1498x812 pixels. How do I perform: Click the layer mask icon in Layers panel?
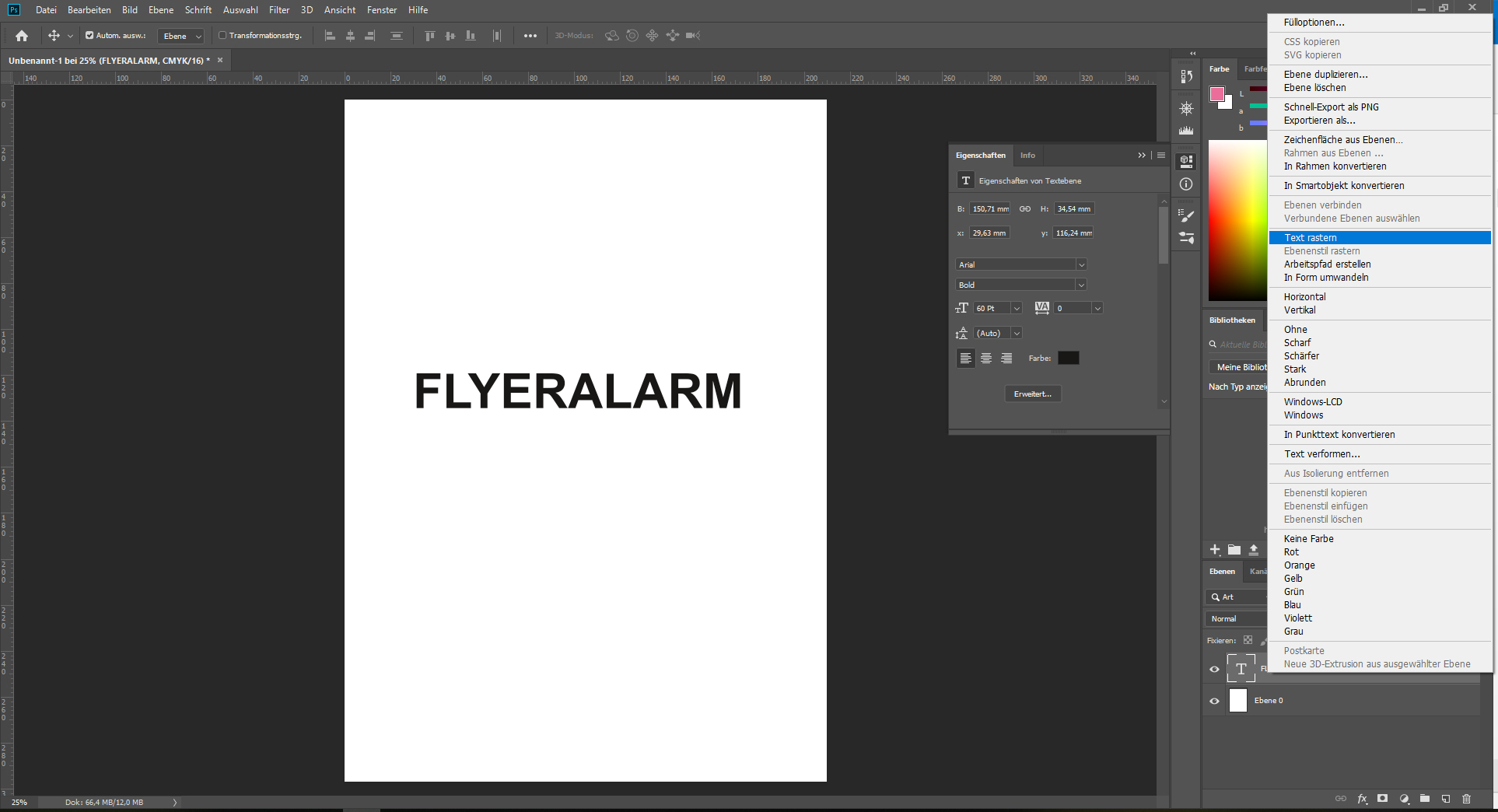1382,799
